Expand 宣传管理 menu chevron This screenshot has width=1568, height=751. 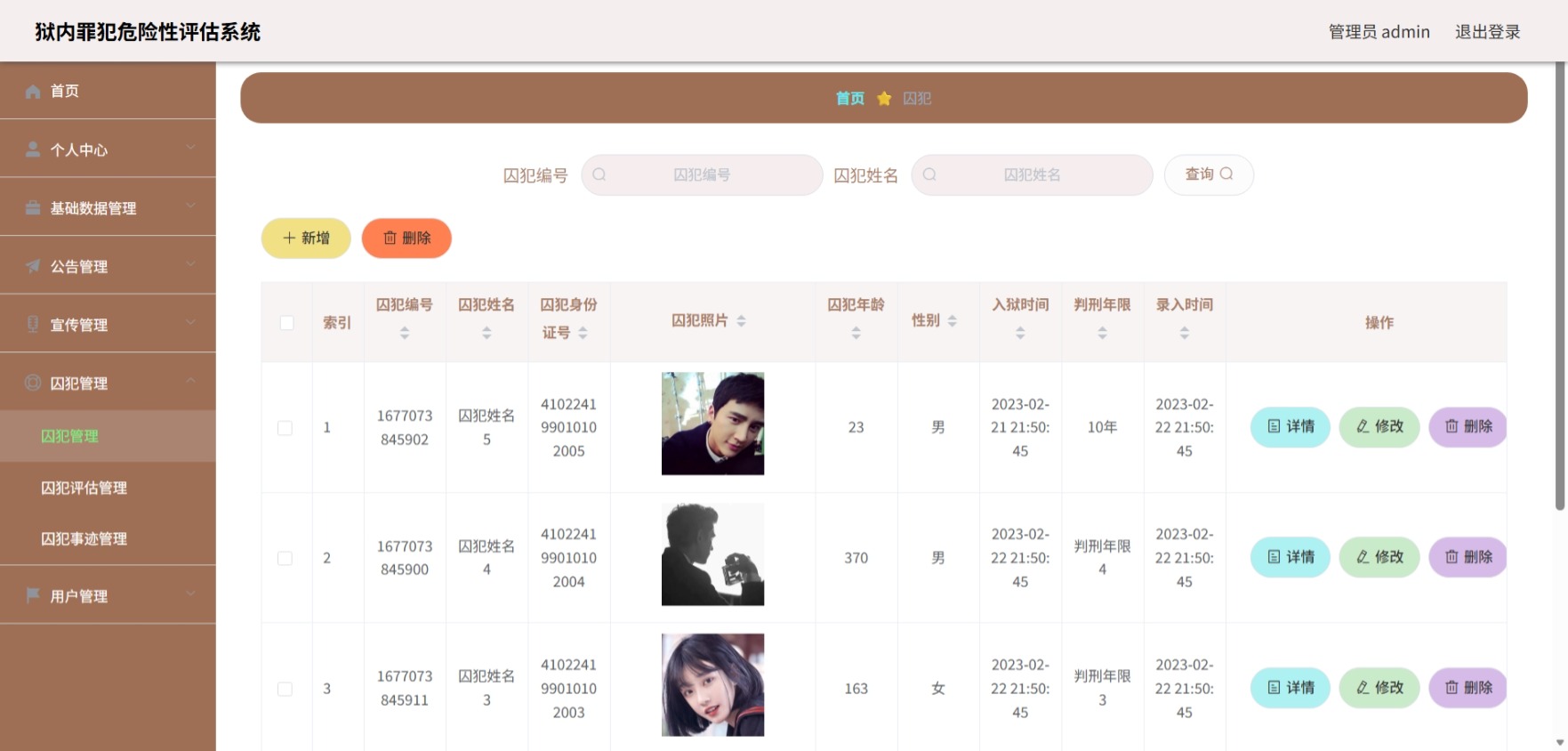tap(190, 322)
